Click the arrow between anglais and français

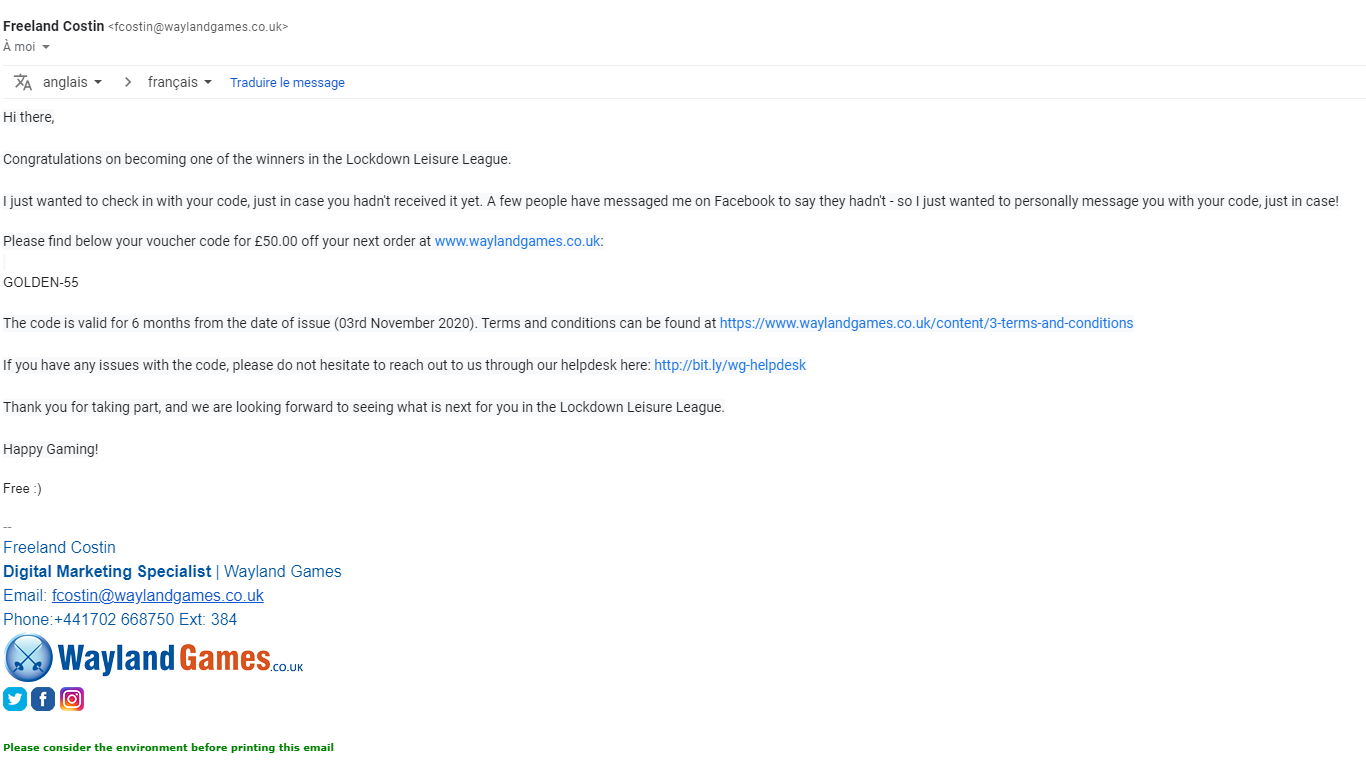tap(127, 82)
